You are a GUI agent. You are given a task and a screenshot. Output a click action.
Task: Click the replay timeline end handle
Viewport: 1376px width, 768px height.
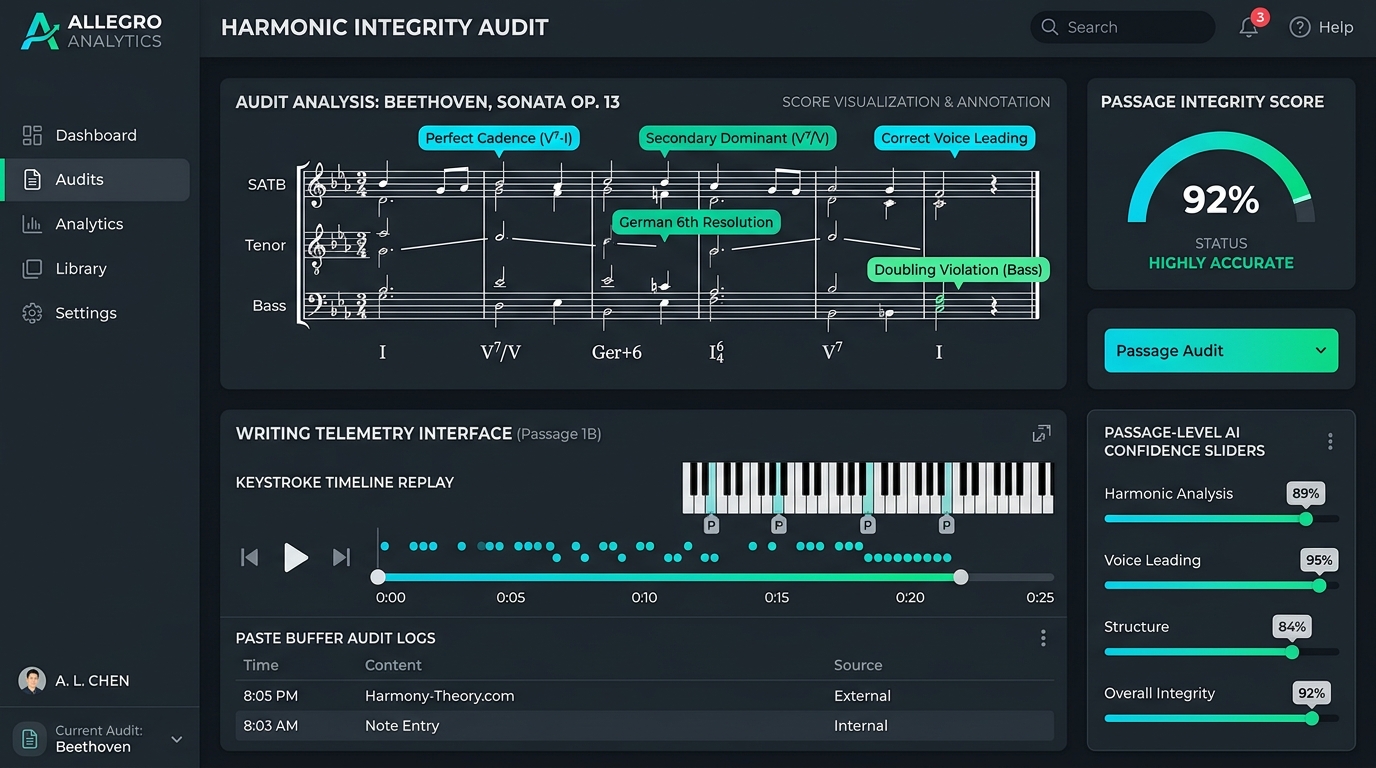(x=961, y=577)
